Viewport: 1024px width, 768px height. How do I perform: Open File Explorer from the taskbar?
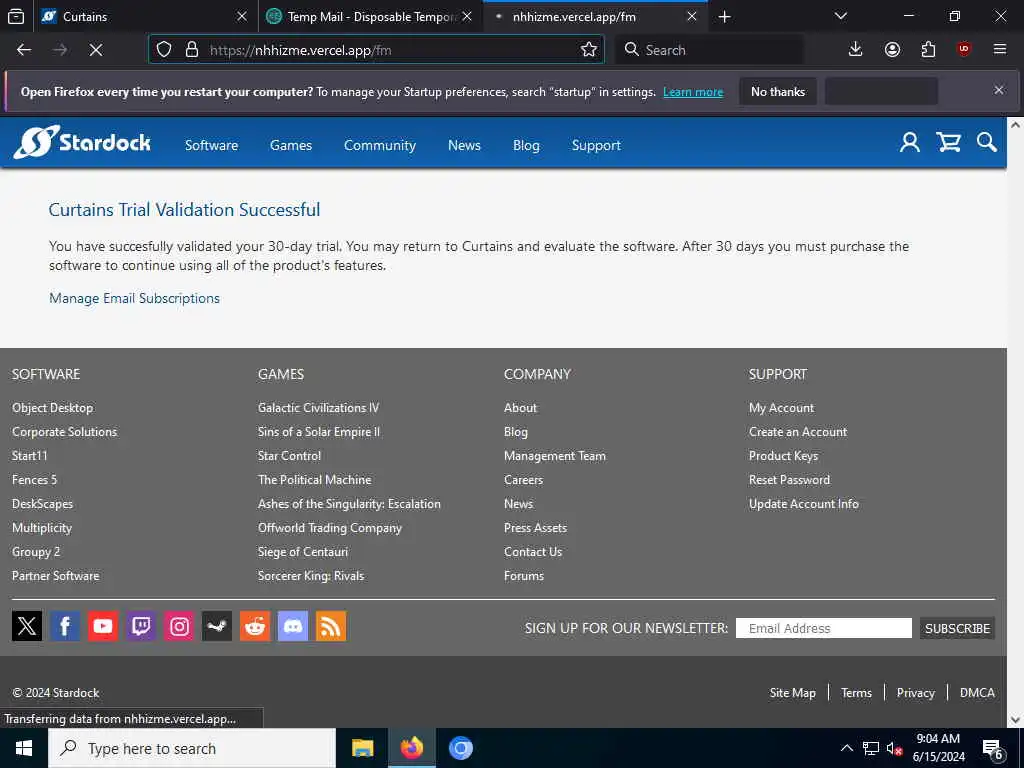point(362,748)
